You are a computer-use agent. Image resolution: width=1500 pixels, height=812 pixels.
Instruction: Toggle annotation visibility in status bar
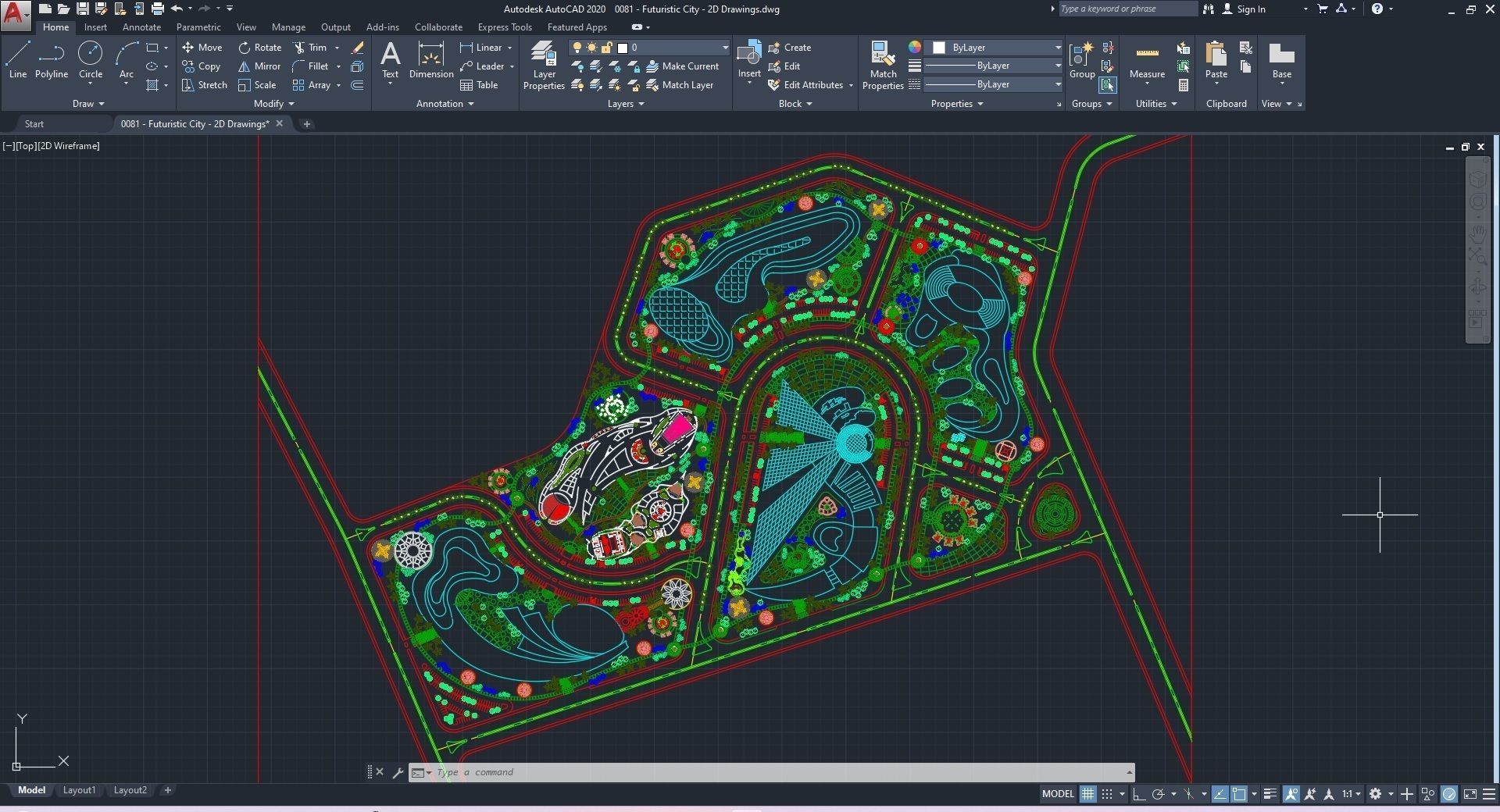[x=1291, y=794]
